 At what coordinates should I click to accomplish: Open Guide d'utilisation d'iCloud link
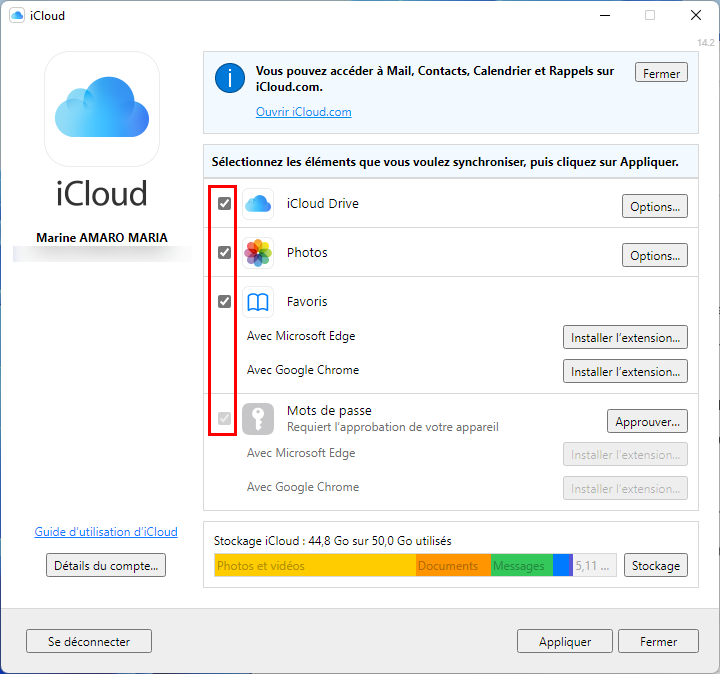[x=106, y=532]
